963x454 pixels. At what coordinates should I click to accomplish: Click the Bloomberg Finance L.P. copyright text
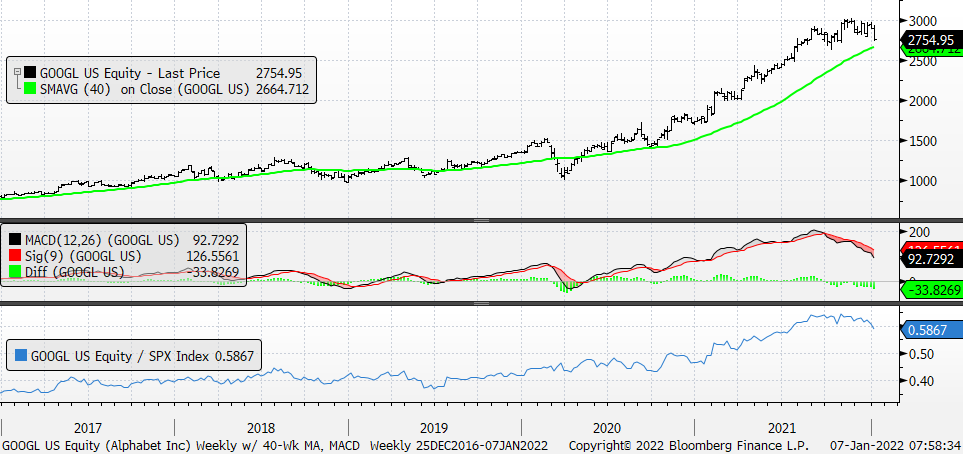click(688, 444)
